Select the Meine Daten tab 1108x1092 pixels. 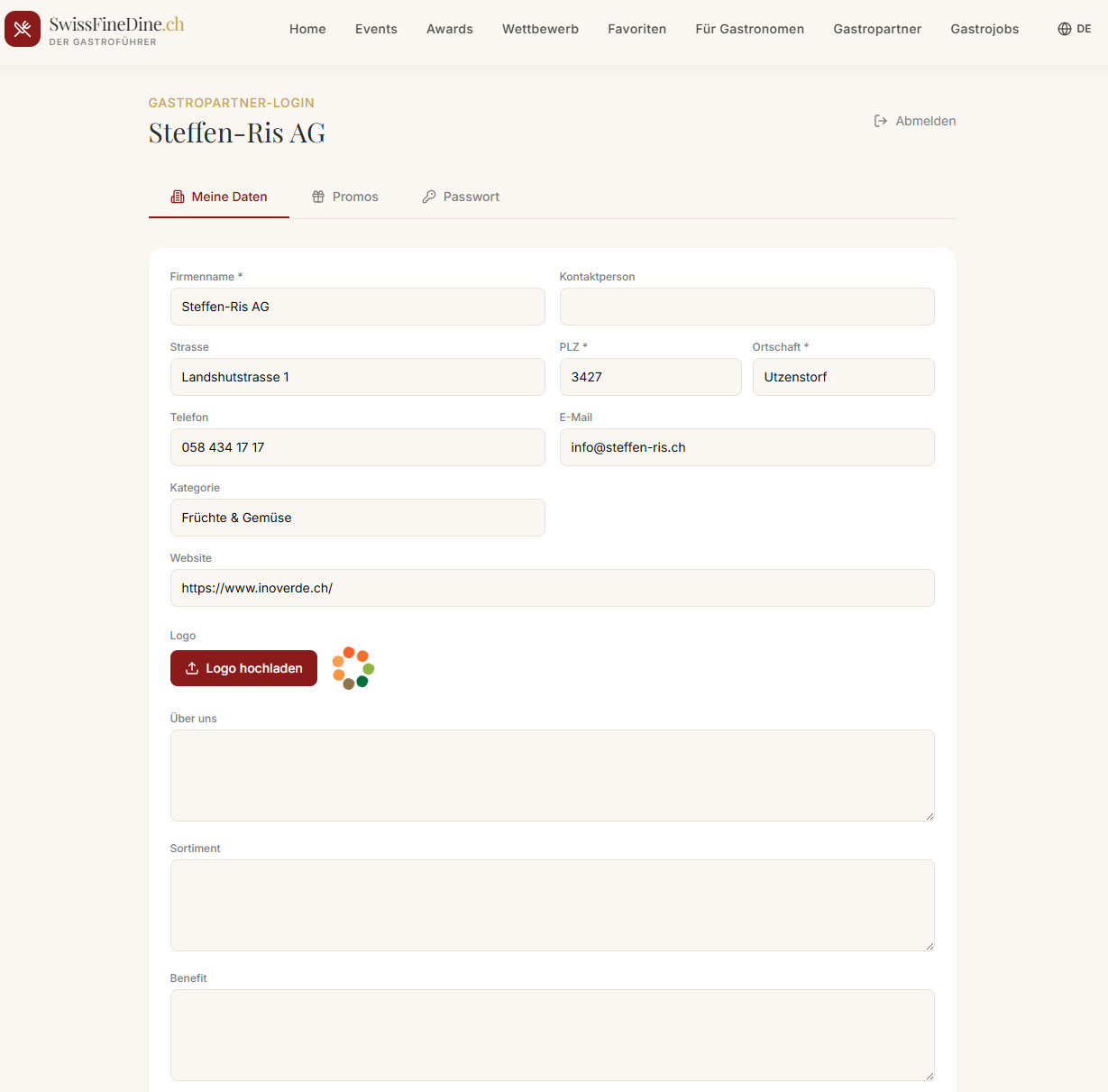219,197
